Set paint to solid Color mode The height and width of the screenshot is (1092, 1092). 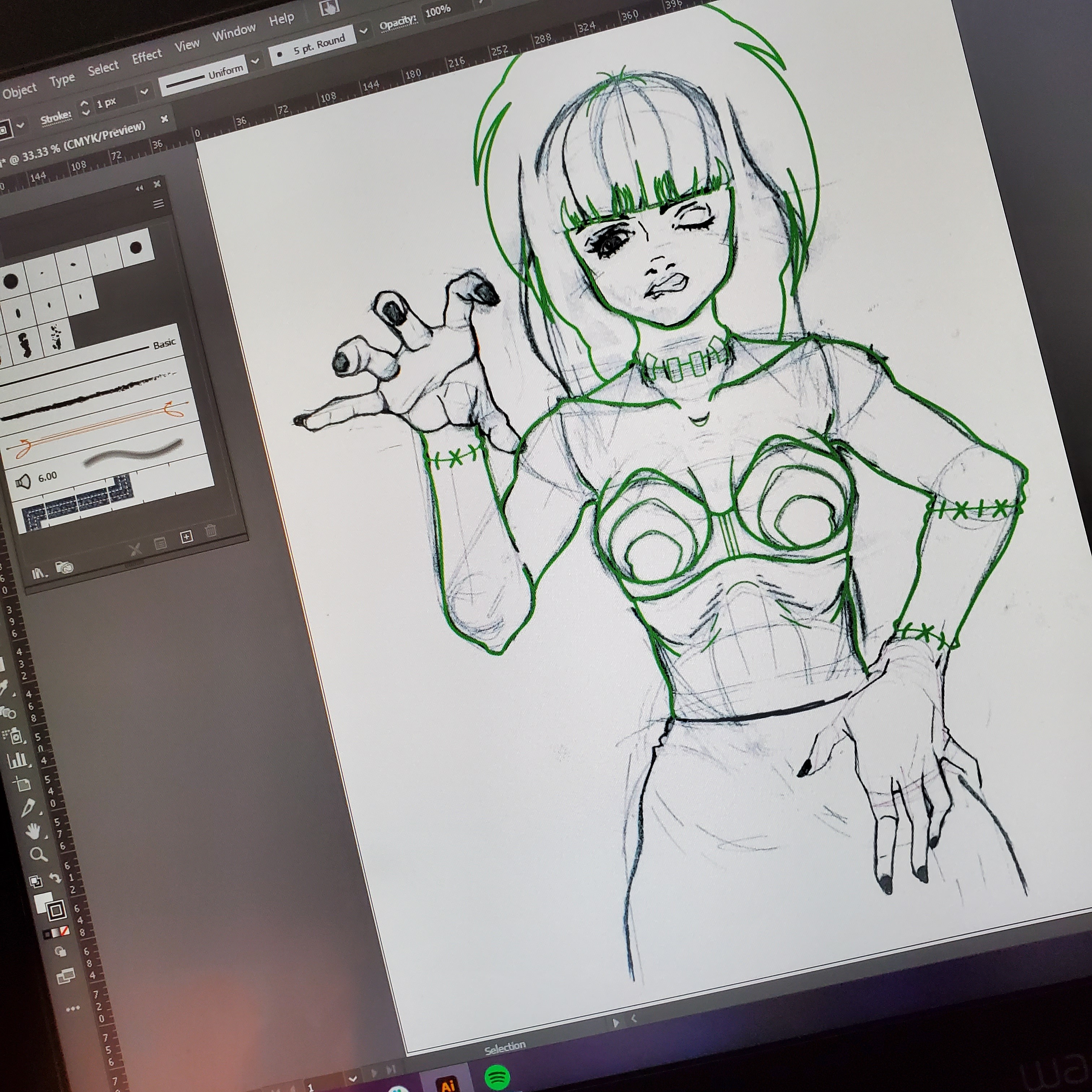(46, 934)
